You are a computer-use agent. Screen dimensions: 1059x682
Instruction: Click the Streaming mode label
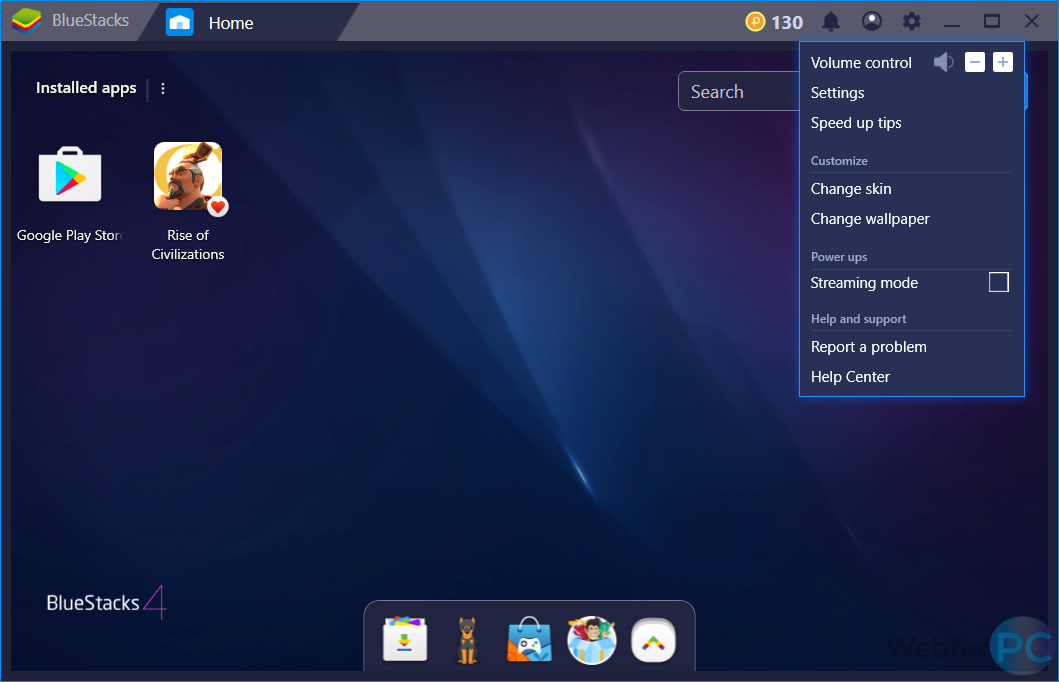pyautogui.click(x=864, y=283)
